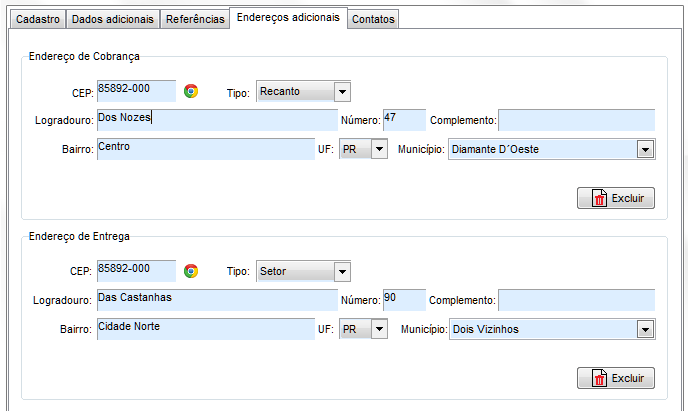The height and width of the screenshot is (411, 688).
Task: Focus the Bairro field containing Cidade Norte
Action: click(205, 329)
